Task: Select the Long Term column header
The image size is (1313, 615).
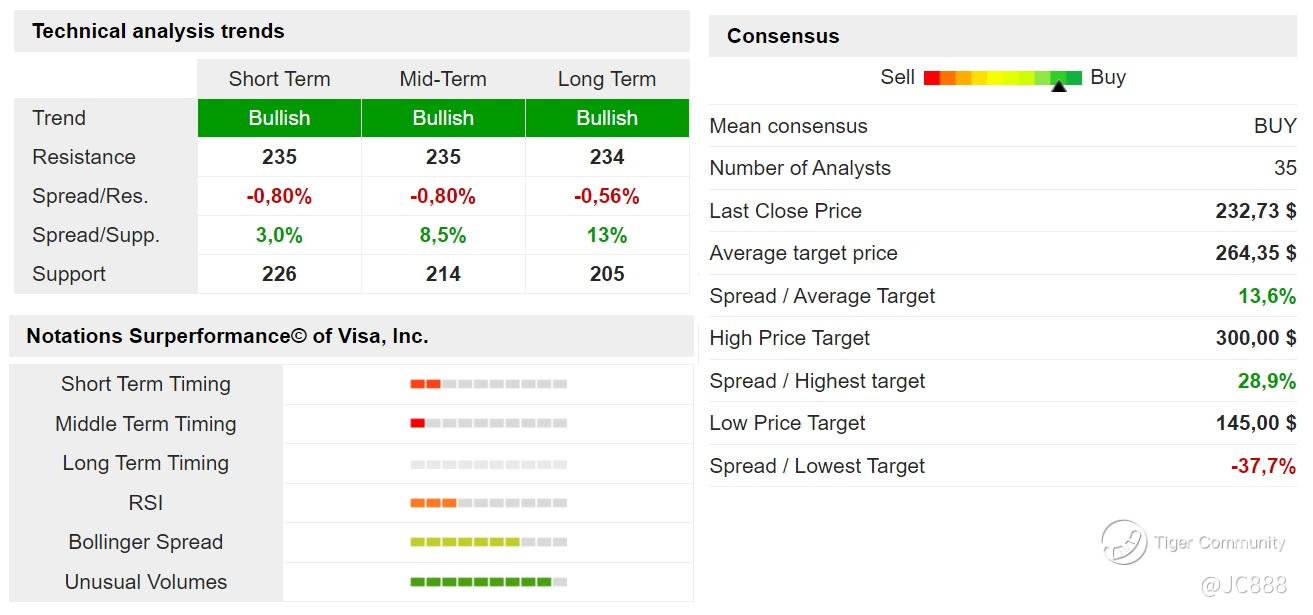Action: pos(607,79)
